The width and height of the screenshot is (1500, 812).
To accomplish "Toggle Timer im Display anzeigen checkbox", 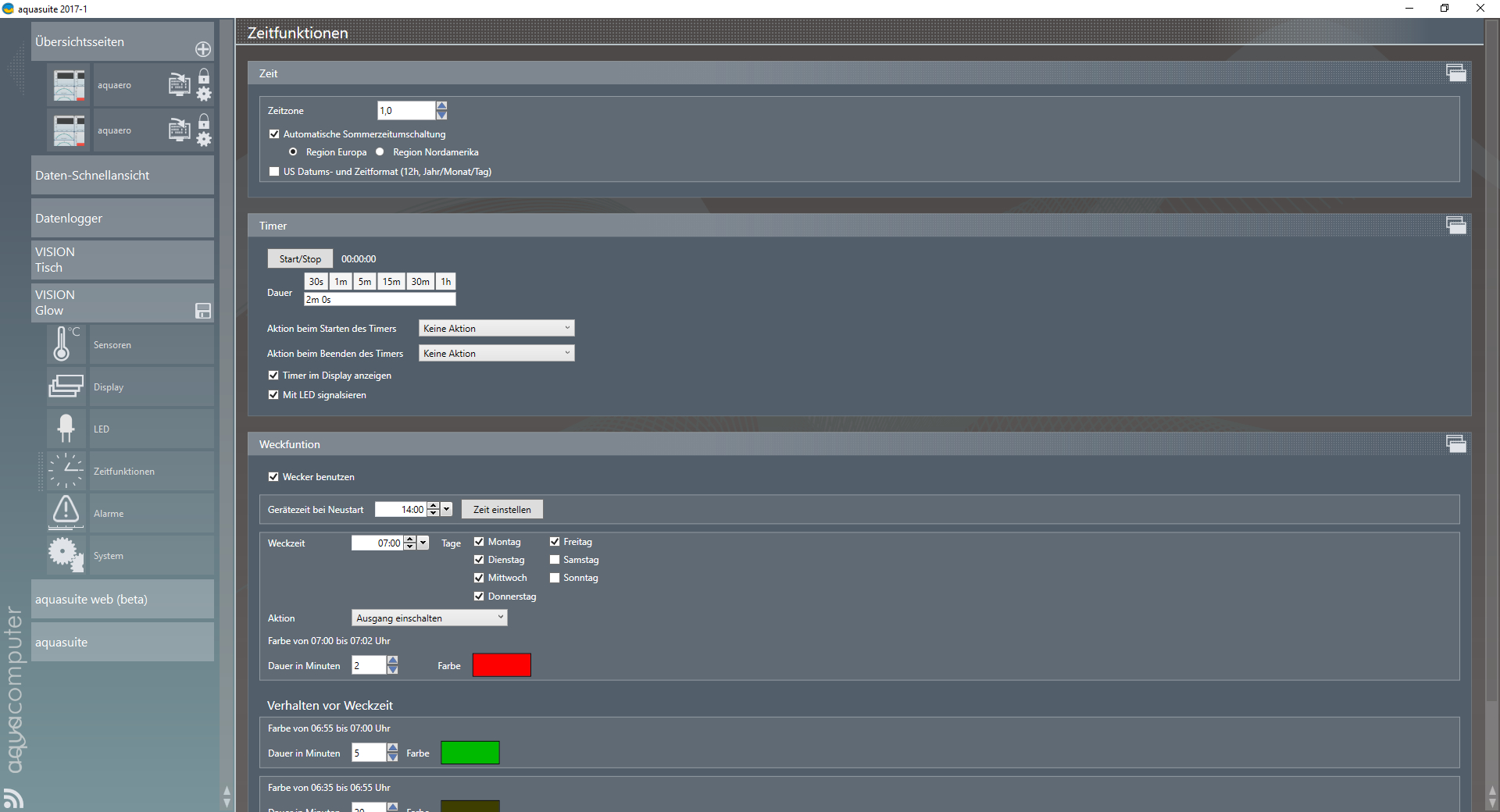I will pyautogui.click(x=273, y=376).
